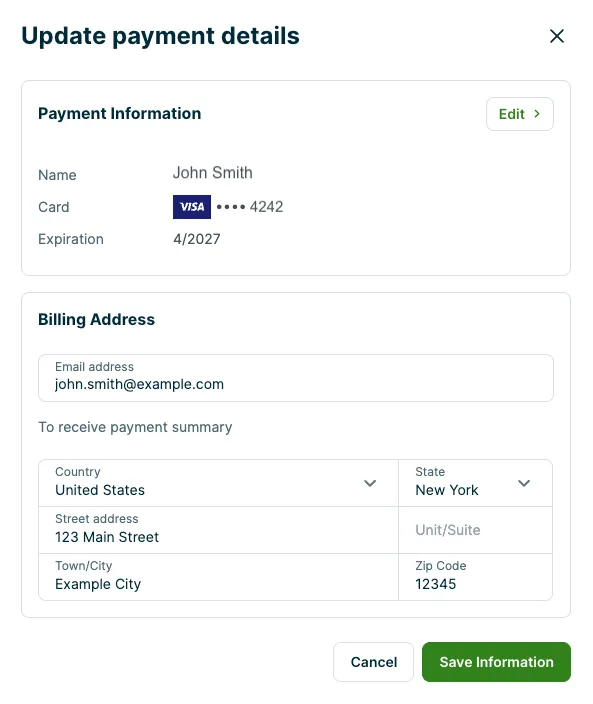The image size is (593, 704).
Task: Click the Billing Address heading
Action: point(97,320)
